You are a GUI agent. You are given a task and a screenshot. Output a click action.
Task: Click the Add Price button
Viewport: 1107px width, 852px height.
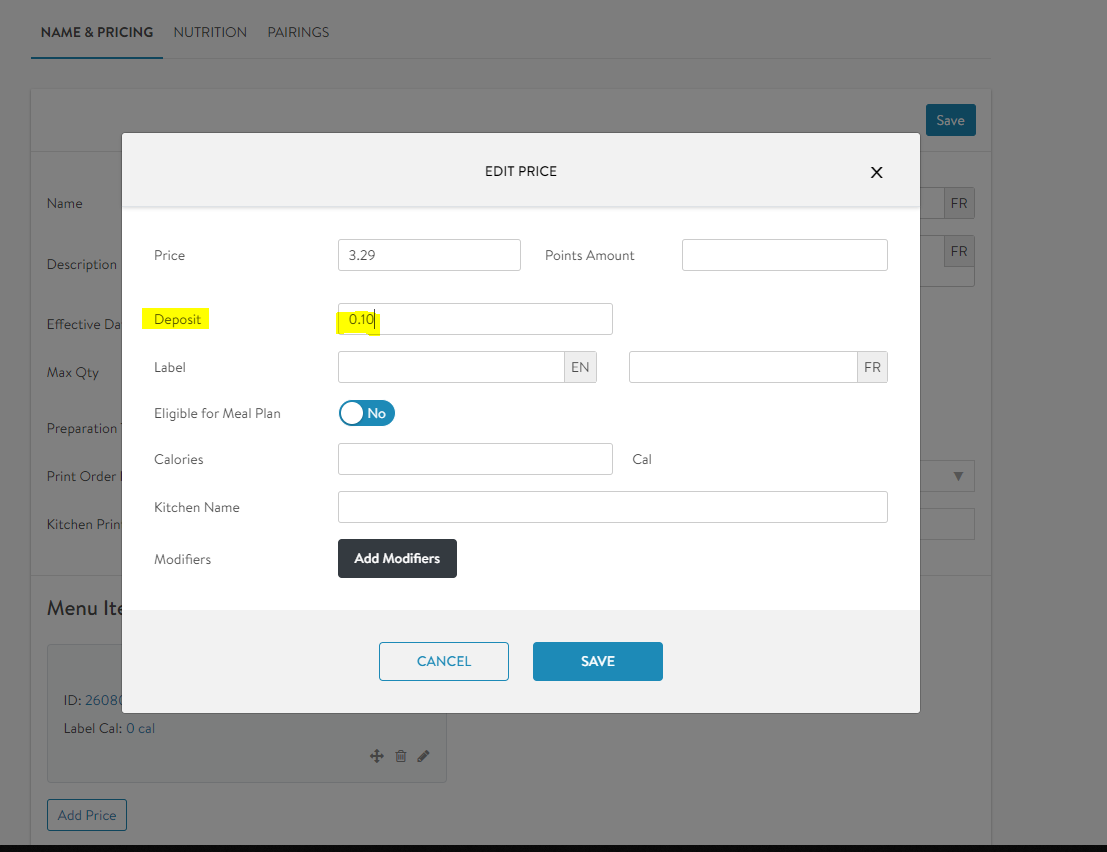87,815
